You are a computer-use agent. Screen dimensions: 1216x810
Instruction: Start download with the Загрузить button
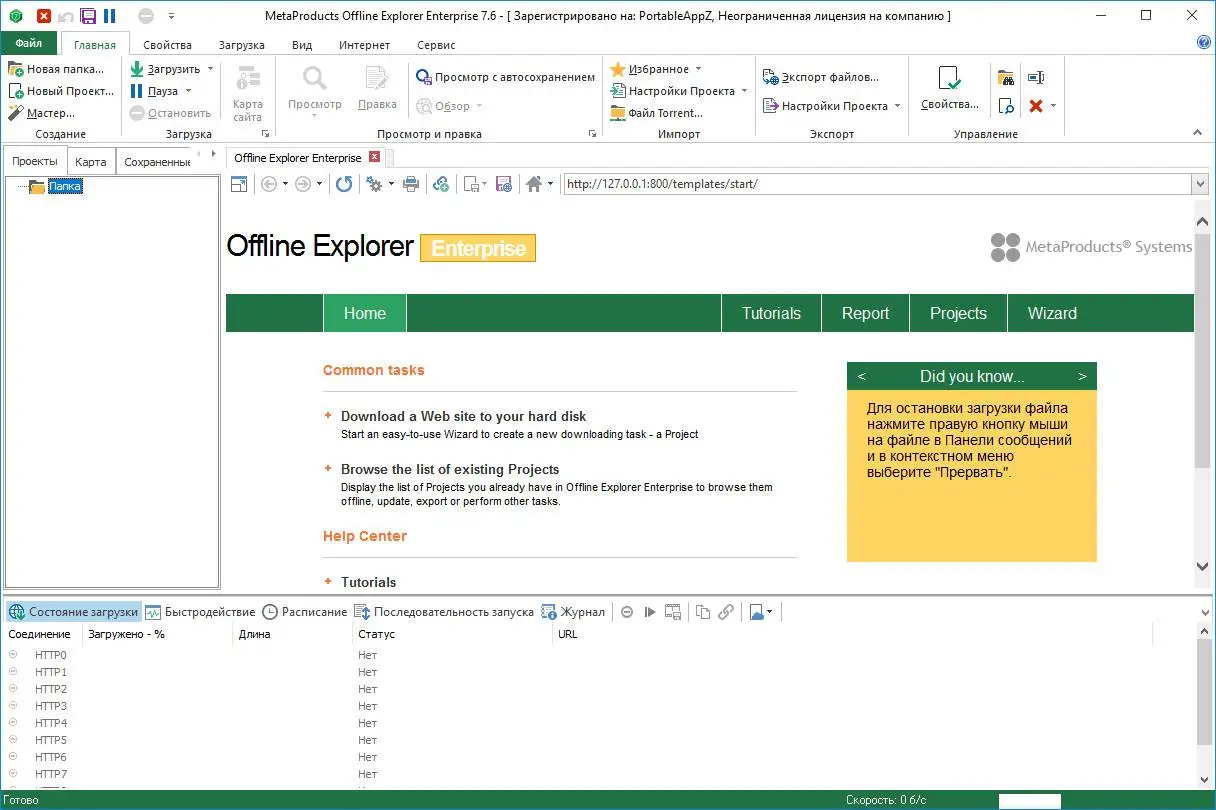click(165, 69)
